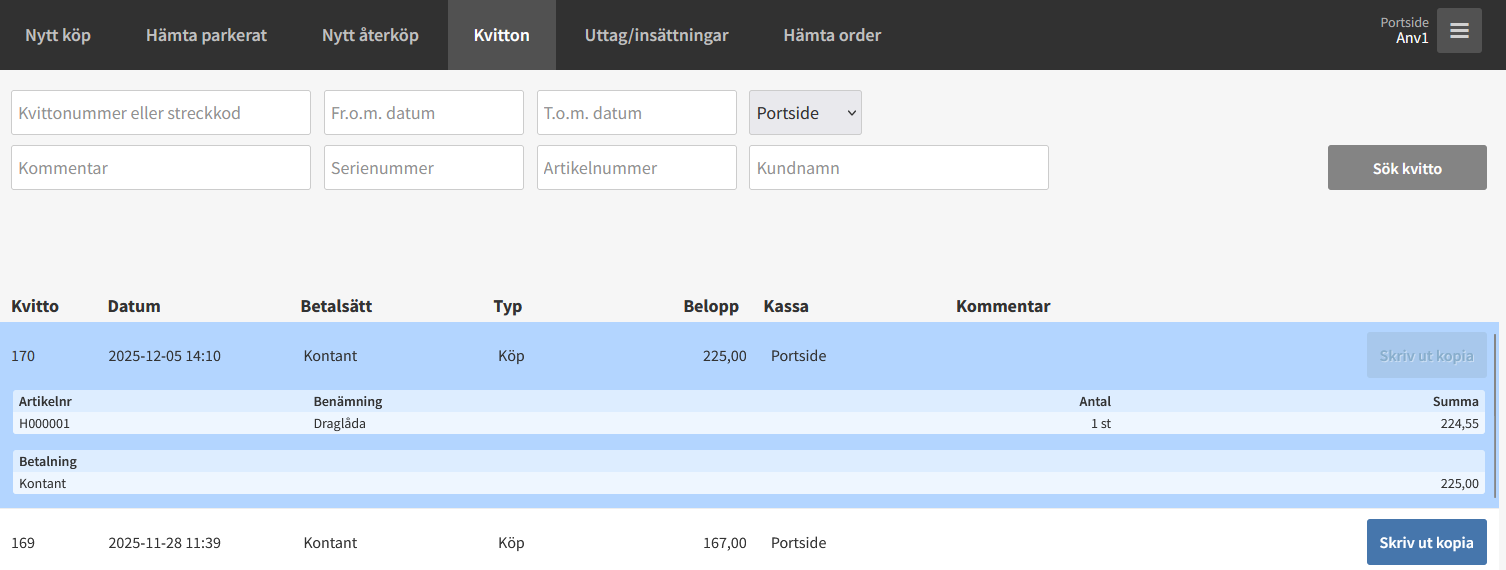1506x570 pixels.
Task: Focus the Kundnamn input field
Action: pos(898,168)
